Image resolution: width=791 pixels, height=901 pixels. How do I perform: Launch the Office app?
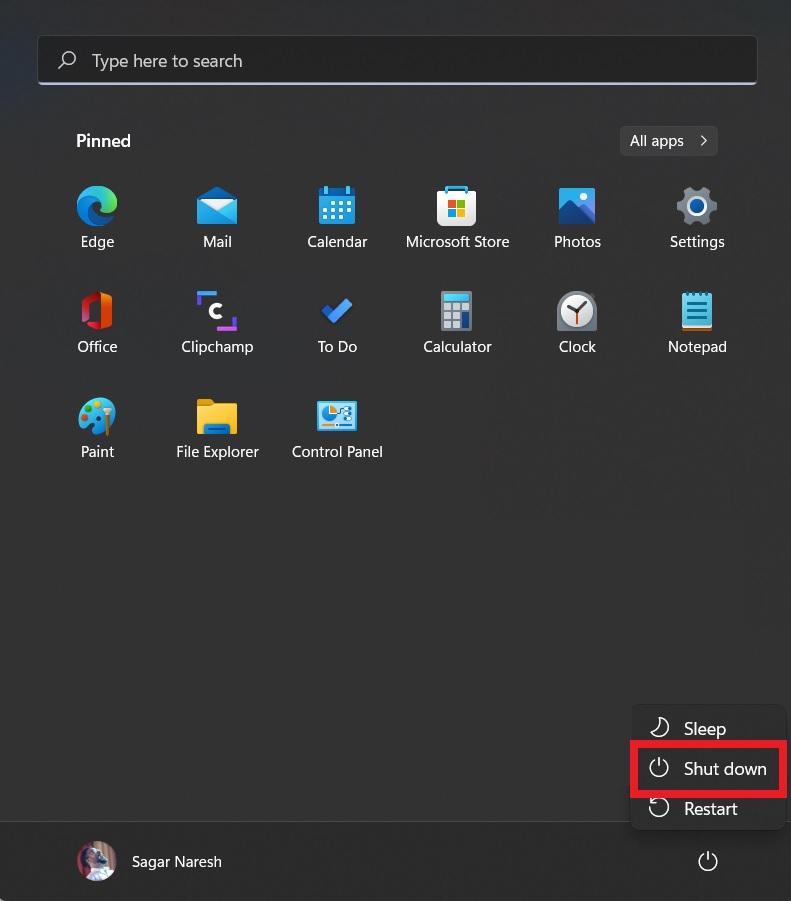coord(97,322)
